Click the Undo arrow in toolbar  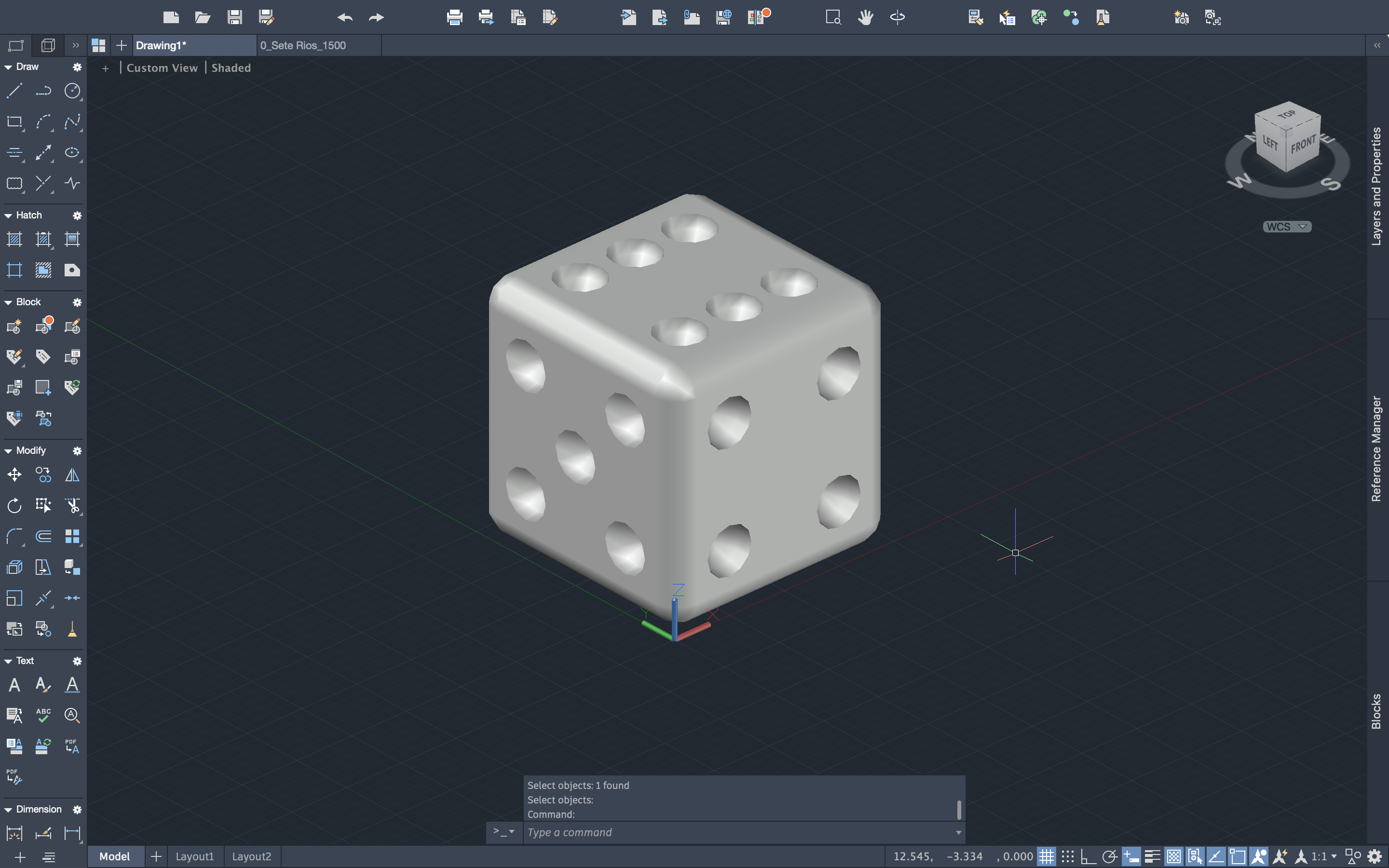coord(344,17)
